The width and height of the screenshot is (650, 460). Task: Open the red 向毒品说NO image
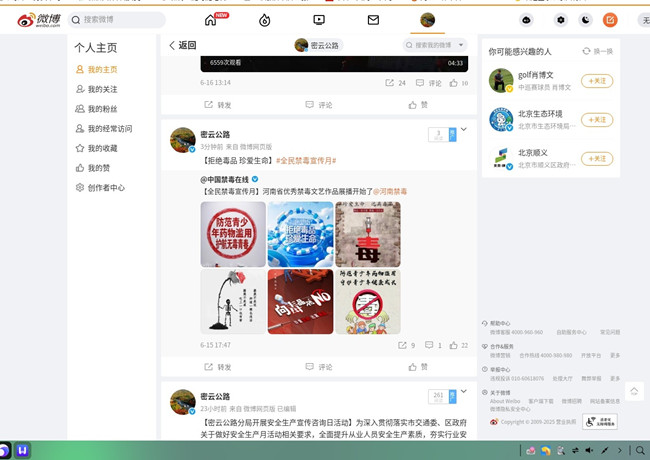point(301,302)
